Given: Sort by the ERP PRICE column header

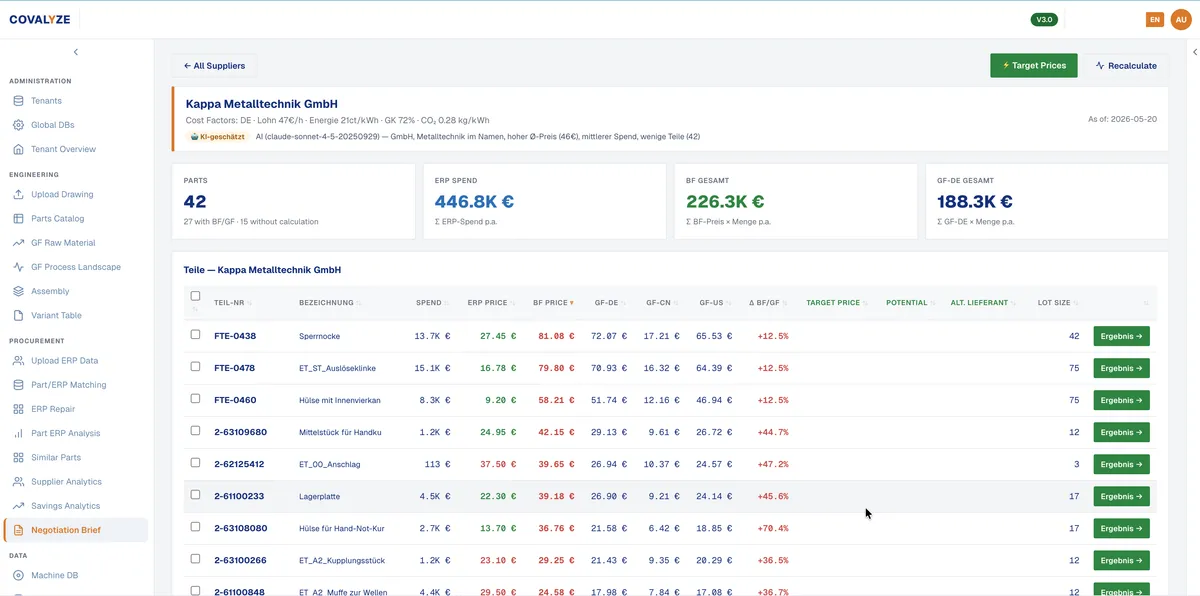Looking at the screenshot, I should (490, 302).
